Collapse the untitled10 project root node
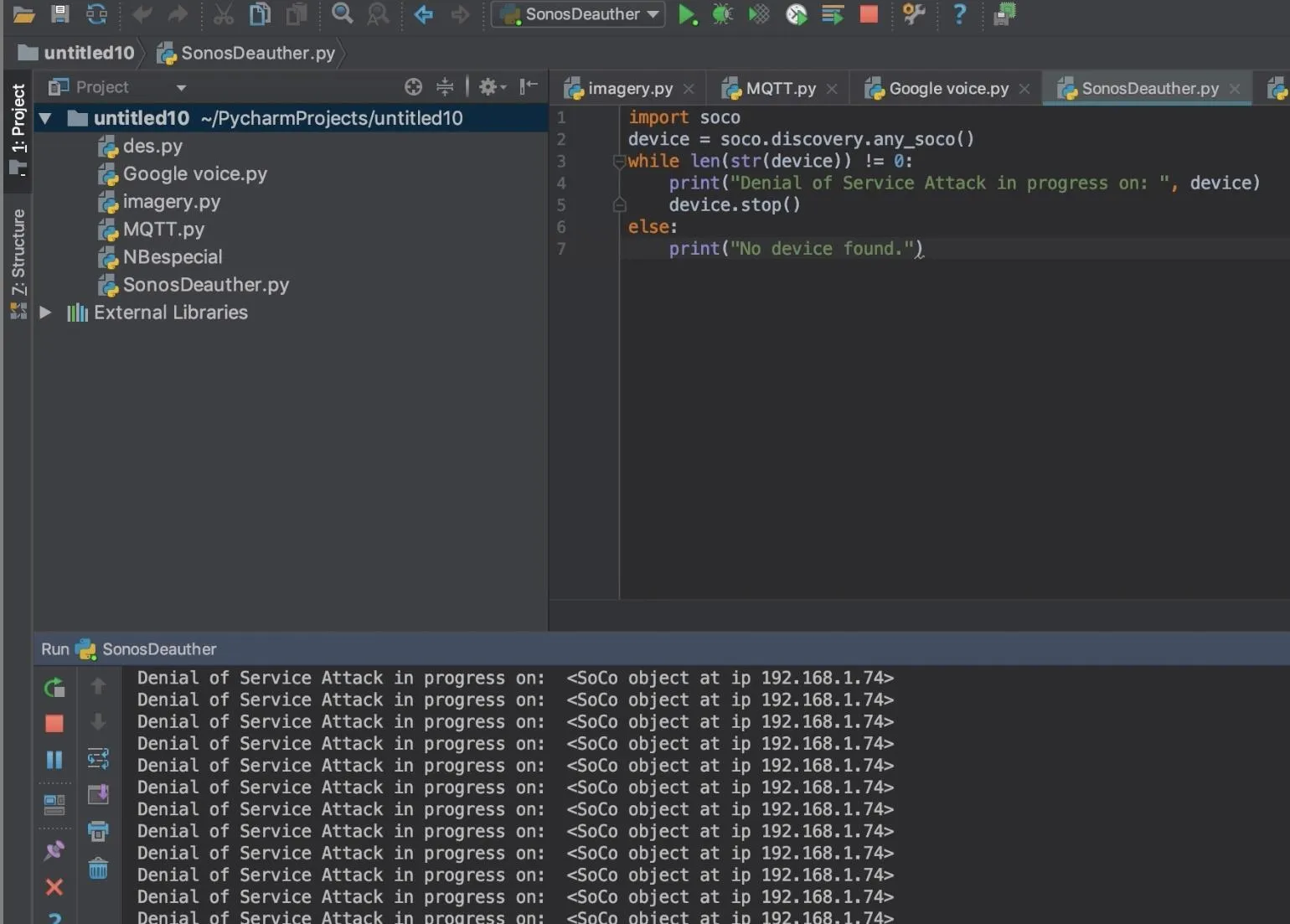1290x924 pixels. coord(45,118)
